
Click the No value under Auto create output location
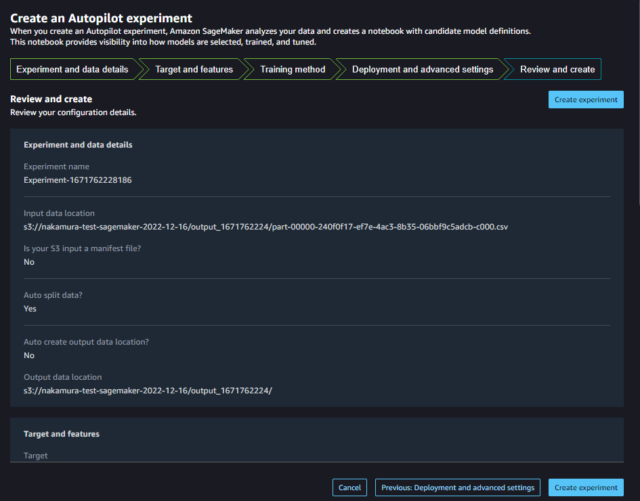[x=29, y=355]
